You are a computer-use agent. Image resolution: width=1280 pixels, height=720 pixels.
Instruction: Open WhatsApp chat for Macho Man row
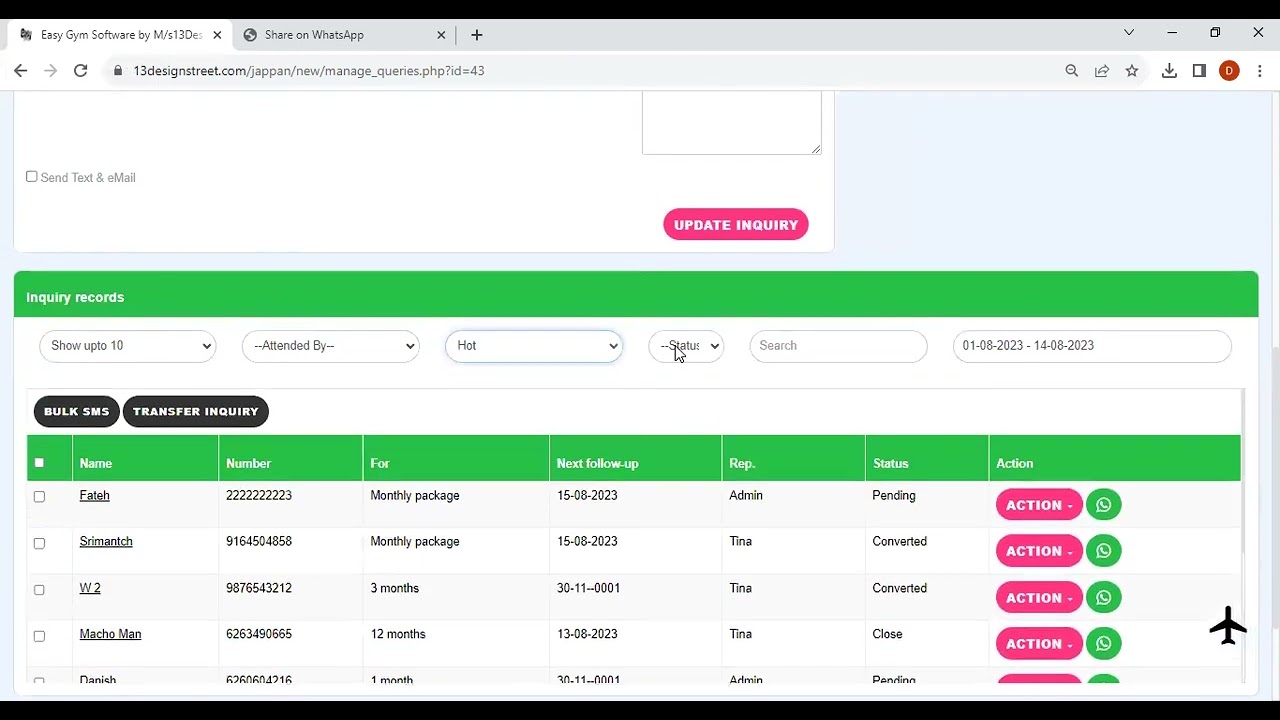(x=1103, y=644)
